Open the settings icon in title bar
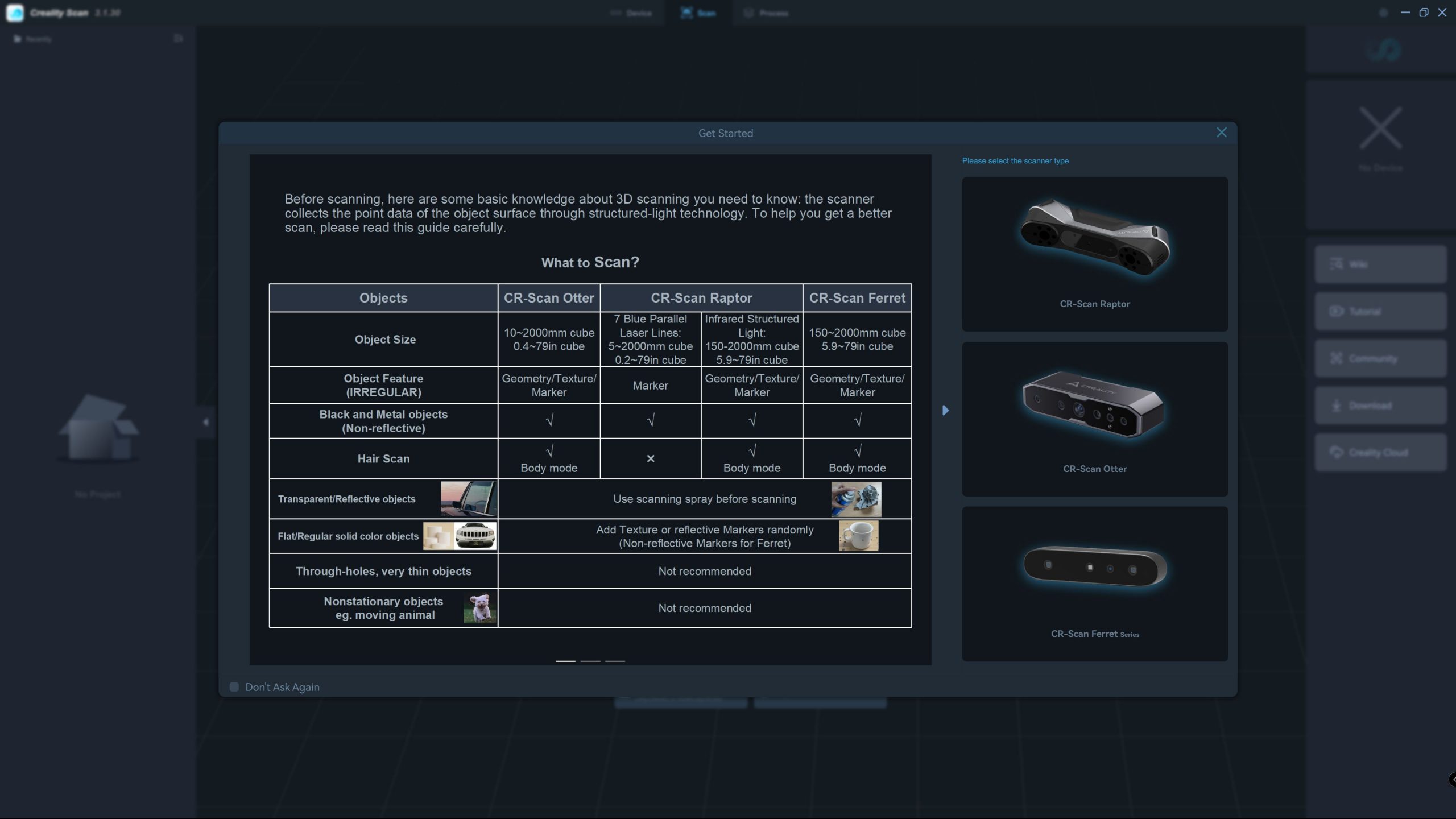 click(1383, 13)
